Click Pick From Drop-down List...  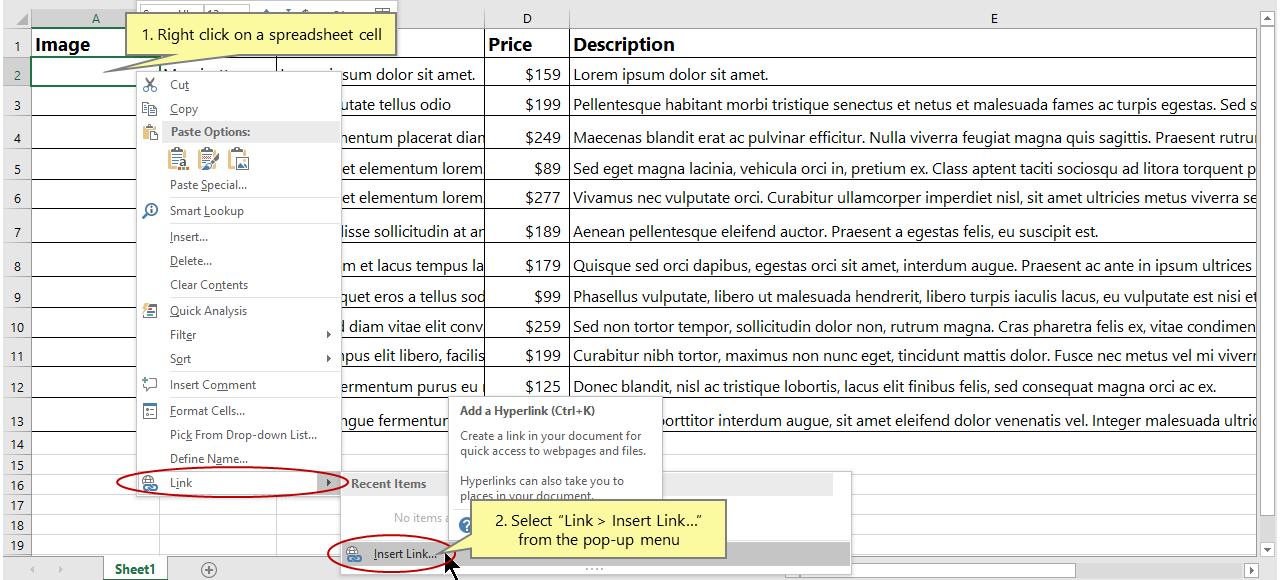[x=243, y=433]
